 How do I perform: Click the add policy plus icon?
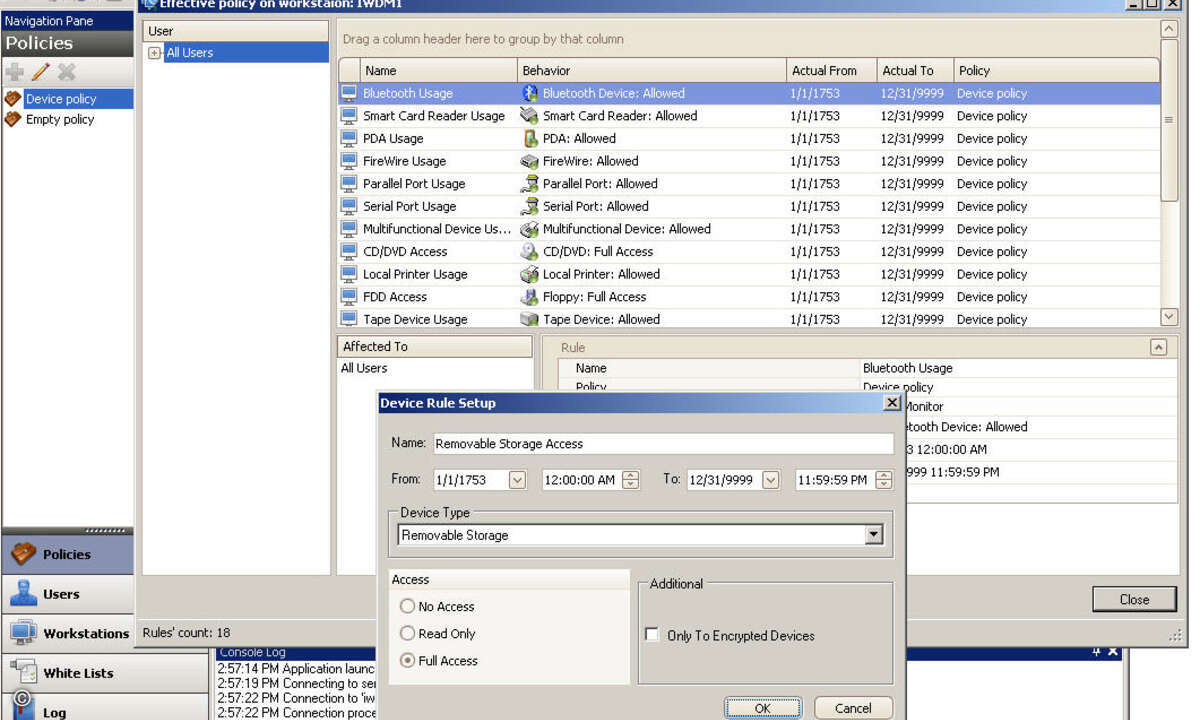click(x=15, y=72)
